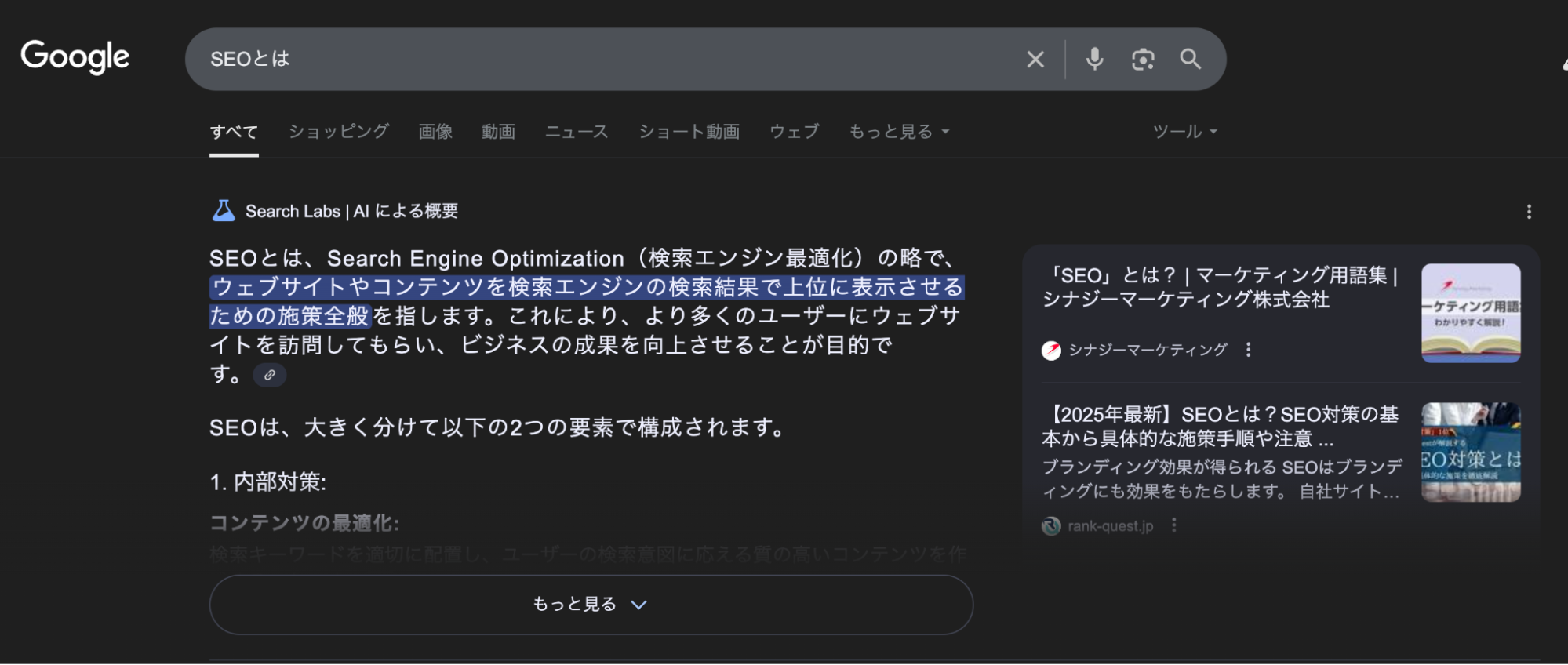Click the link chip after 目的です。
The height and width of the screenshot is (665, 1568).
[270, 375]
